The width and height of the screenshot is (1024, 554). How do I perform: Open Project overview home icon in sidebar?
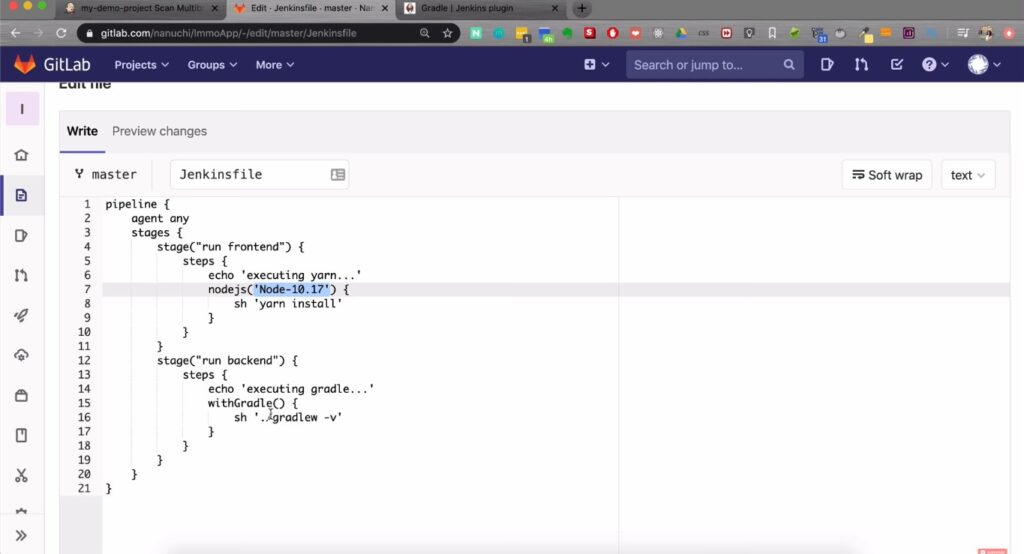22,155
